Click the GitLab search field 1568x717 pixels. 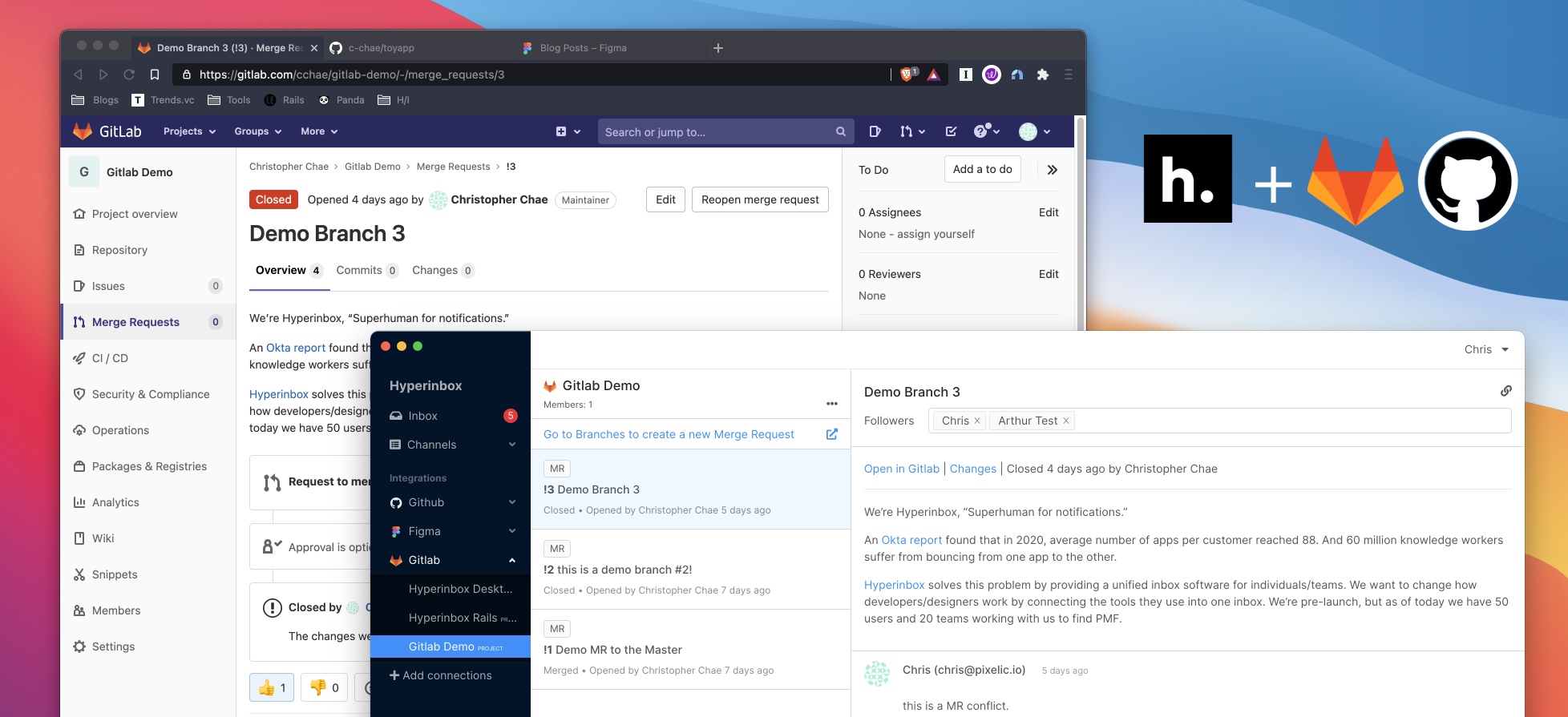click(717, 132)
